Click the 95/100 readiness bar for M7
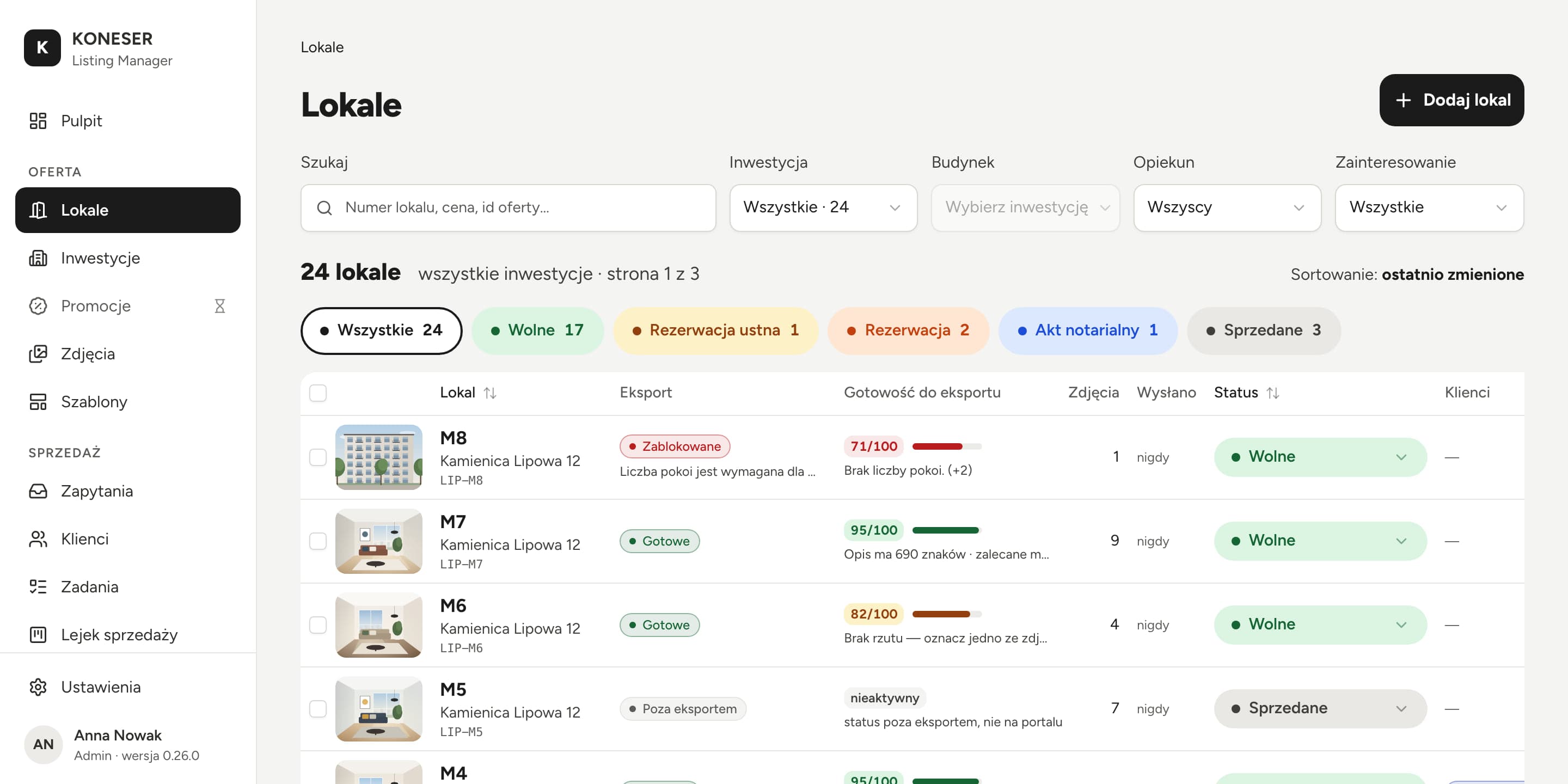Image resolution: width=1568 pixels, height=784 pixels. (x=947, y=530)
